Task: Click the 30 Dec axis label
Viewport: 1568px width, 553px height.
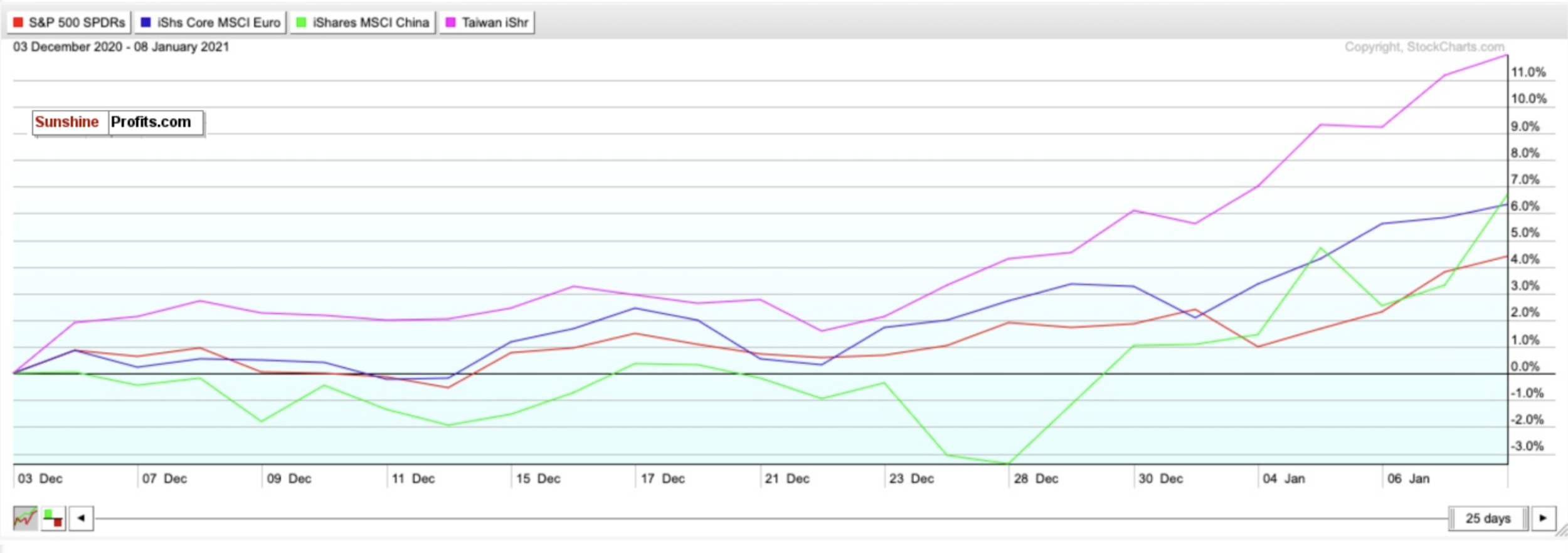Action: pyautogui.click(x=1161, y=479)
